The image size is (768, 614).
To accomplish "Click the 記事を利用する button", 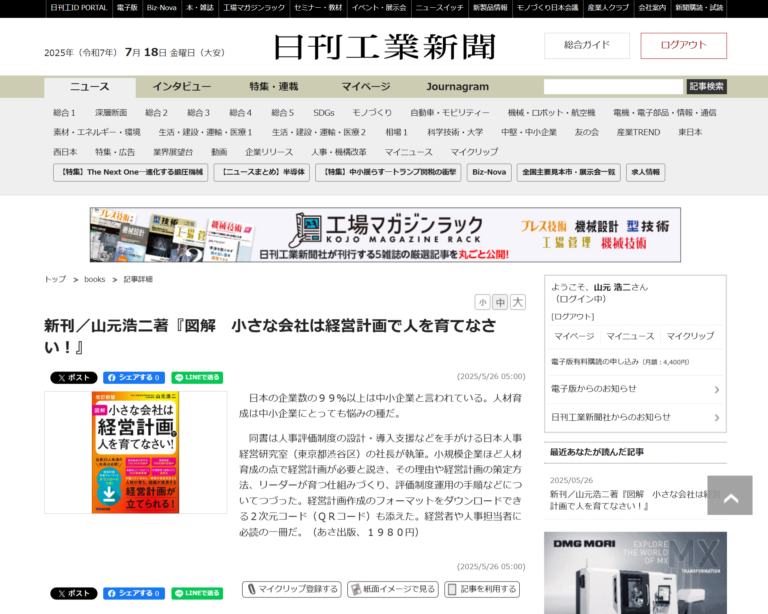I will [482, 590].
